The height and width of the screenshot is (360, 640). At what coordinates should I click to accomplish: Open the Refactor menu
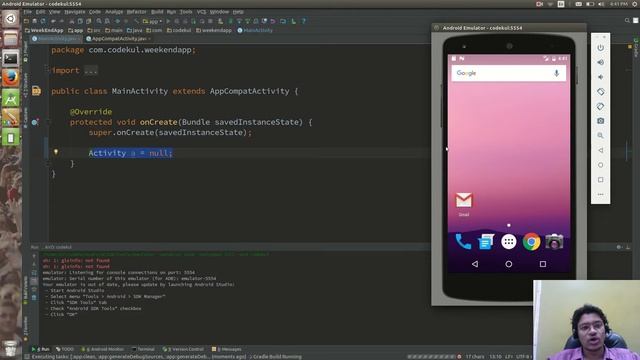point(136,12)
